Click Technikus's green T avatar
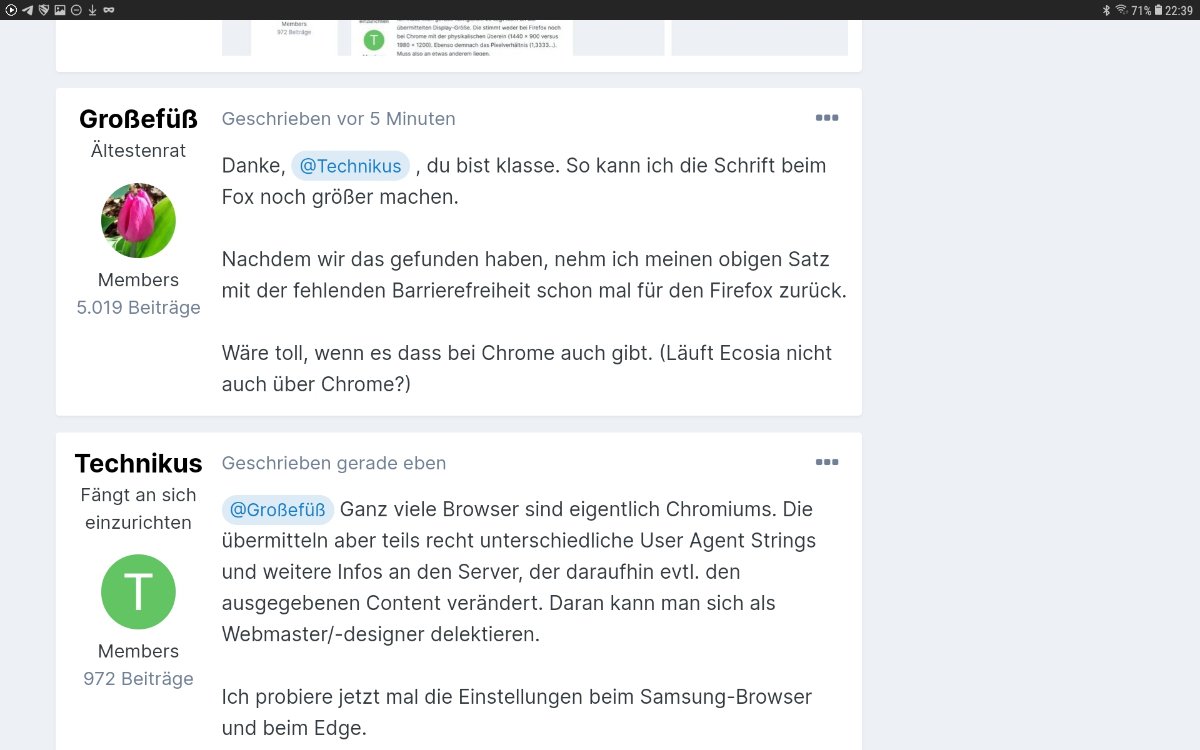This screenshot has height=750, width=1200. pos(138,592)
